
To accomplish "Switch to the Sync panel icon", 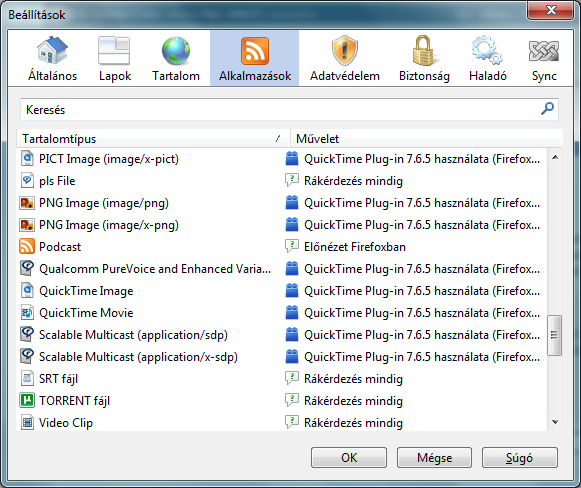I will coord(544,50).
